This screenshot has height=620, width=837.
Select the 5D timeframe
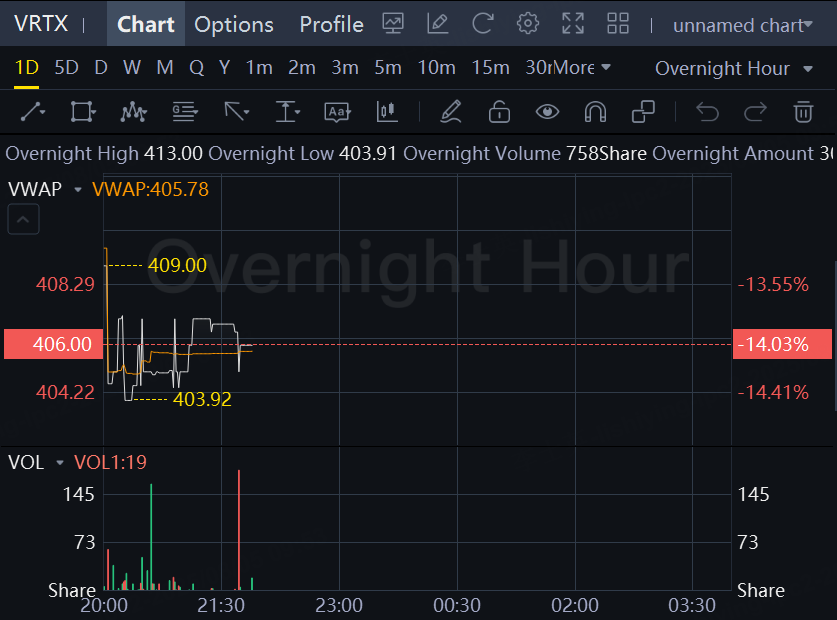[x=66, y=68]
